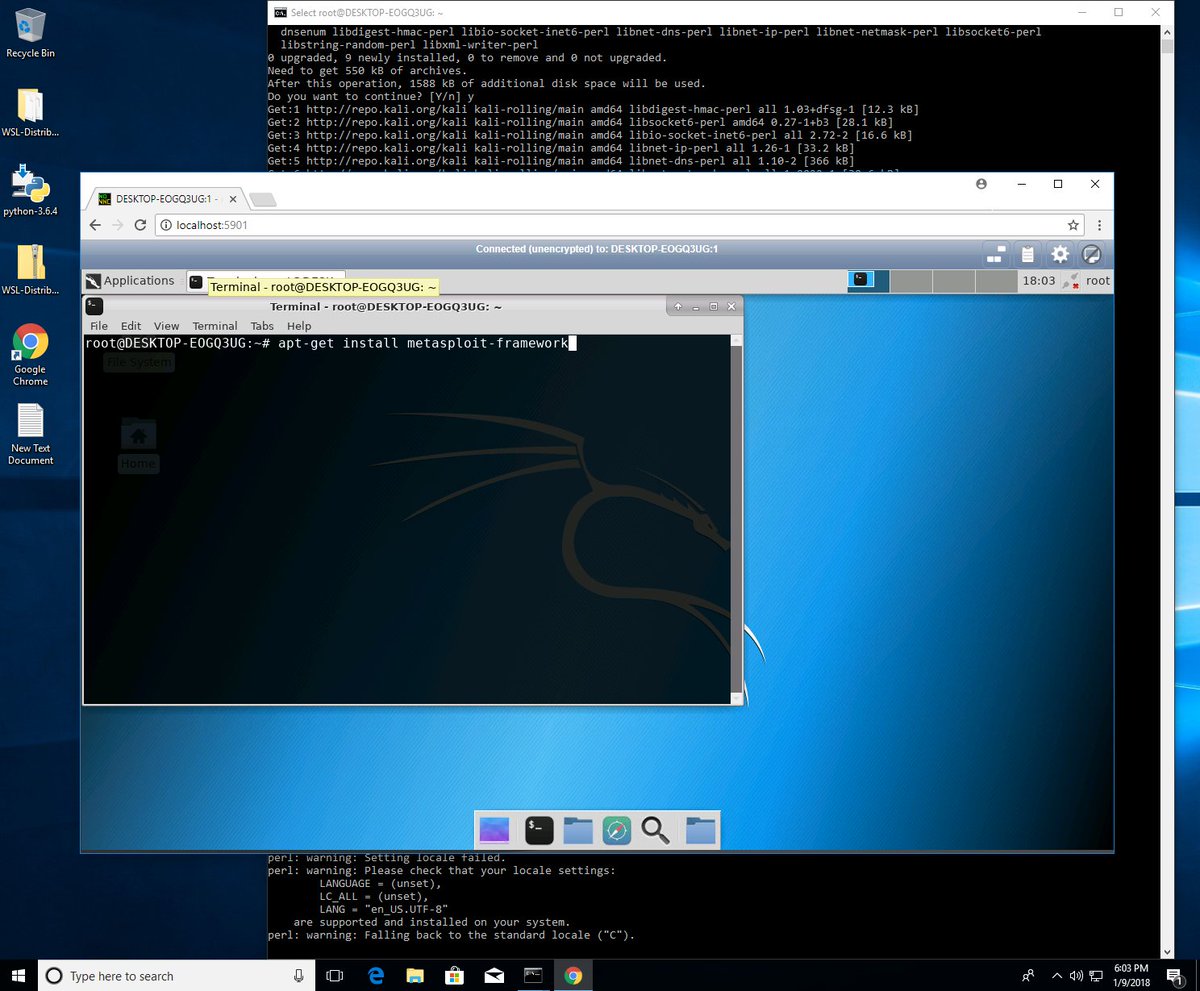
Task: Click the Cortana microphone icon
Action: 298,975
